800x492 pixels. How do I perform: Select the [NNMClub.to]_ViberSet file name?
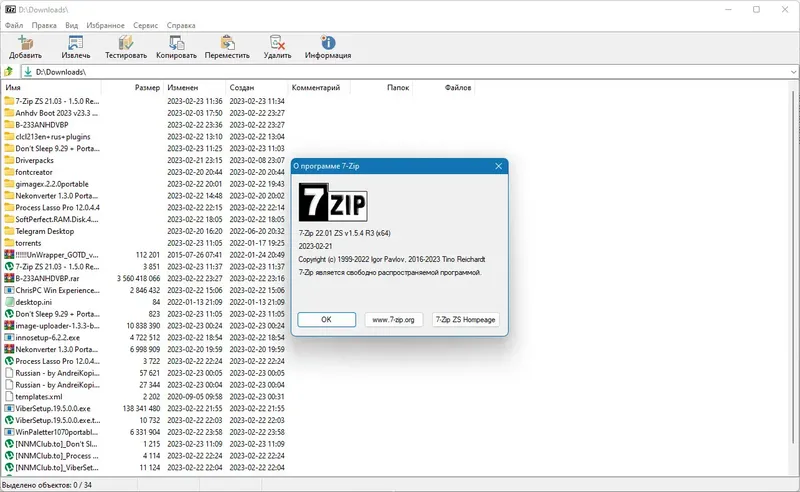57,468
